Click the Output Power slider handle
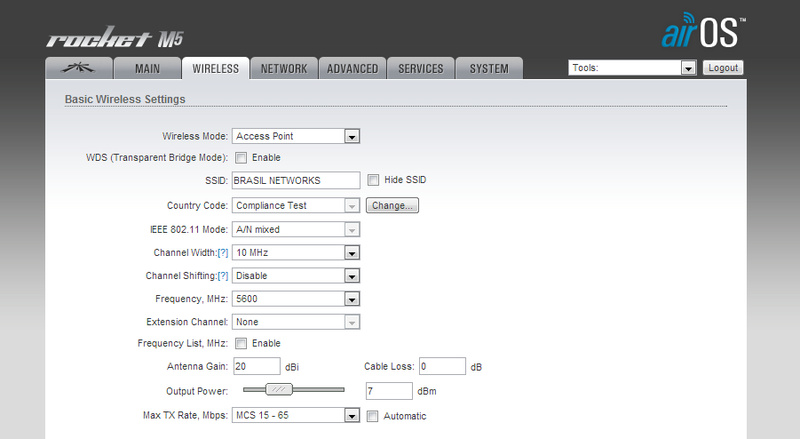 (279, 389)
